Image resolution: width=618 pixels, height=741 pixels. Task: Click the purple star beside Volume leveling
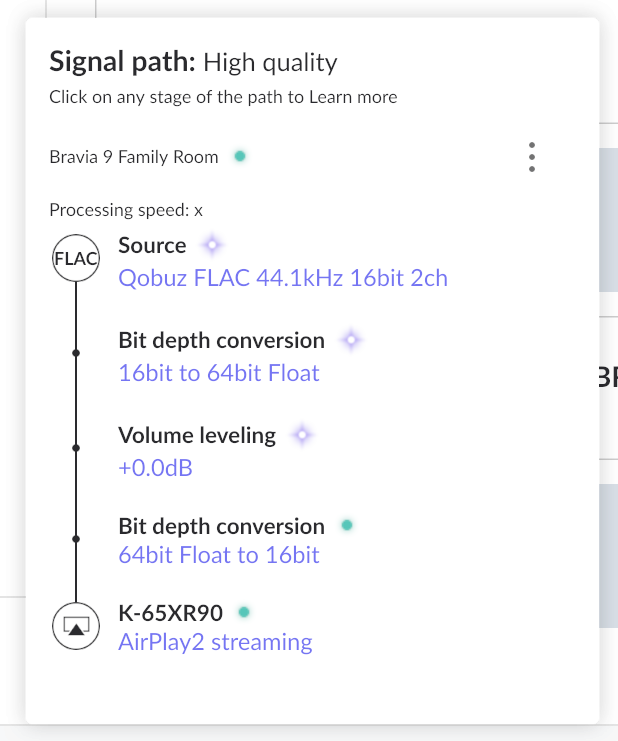[x=302, y=435]
